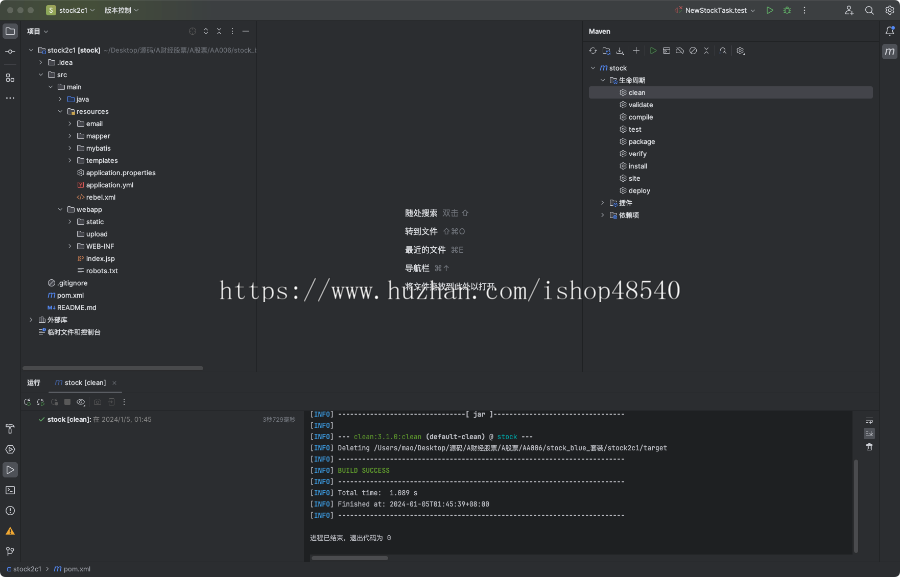Open the notifications bell icon
The height and width of the screenshot is (577, 900).
[x=889, y=31]
